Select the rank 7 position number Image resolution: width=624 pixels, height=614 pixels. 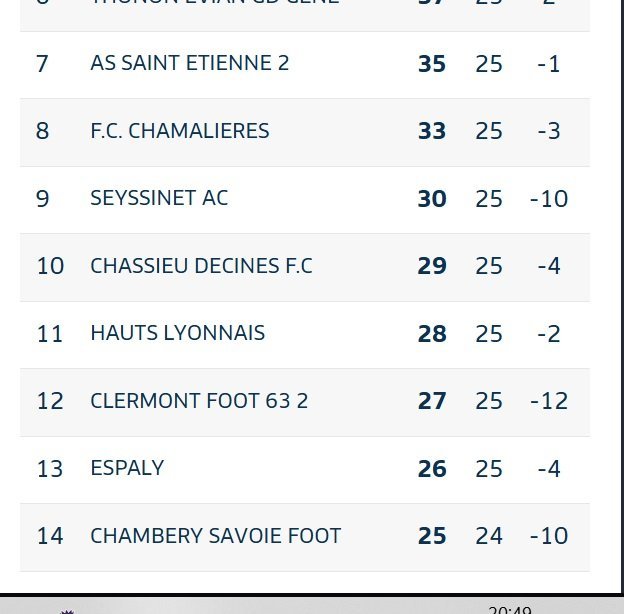(42, 64)
